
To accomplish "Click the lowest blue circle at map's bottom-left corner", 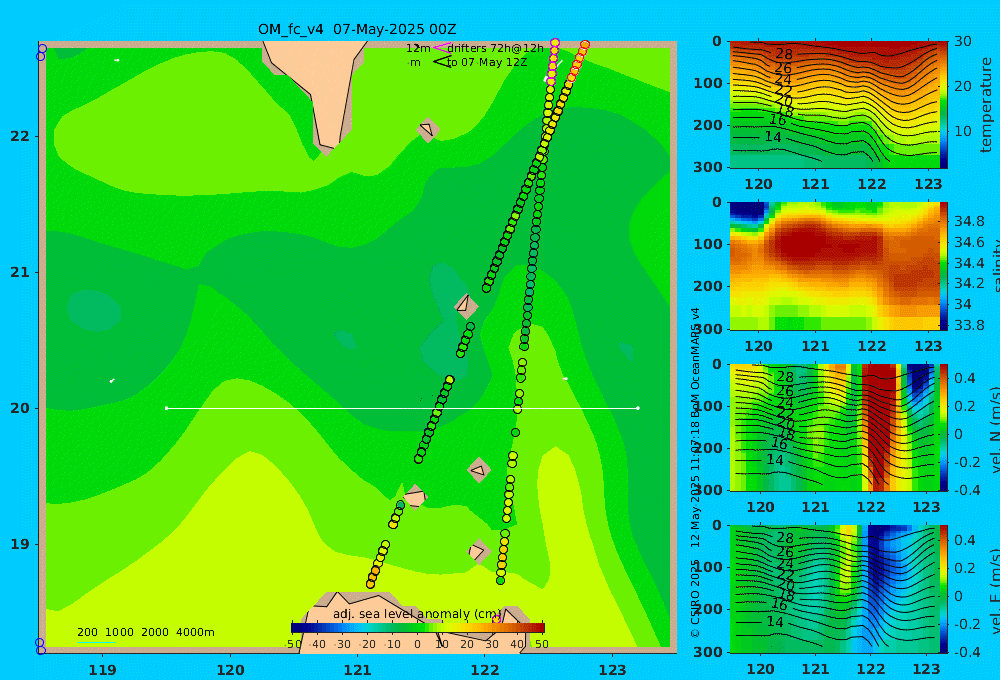I will coord(41,650).
